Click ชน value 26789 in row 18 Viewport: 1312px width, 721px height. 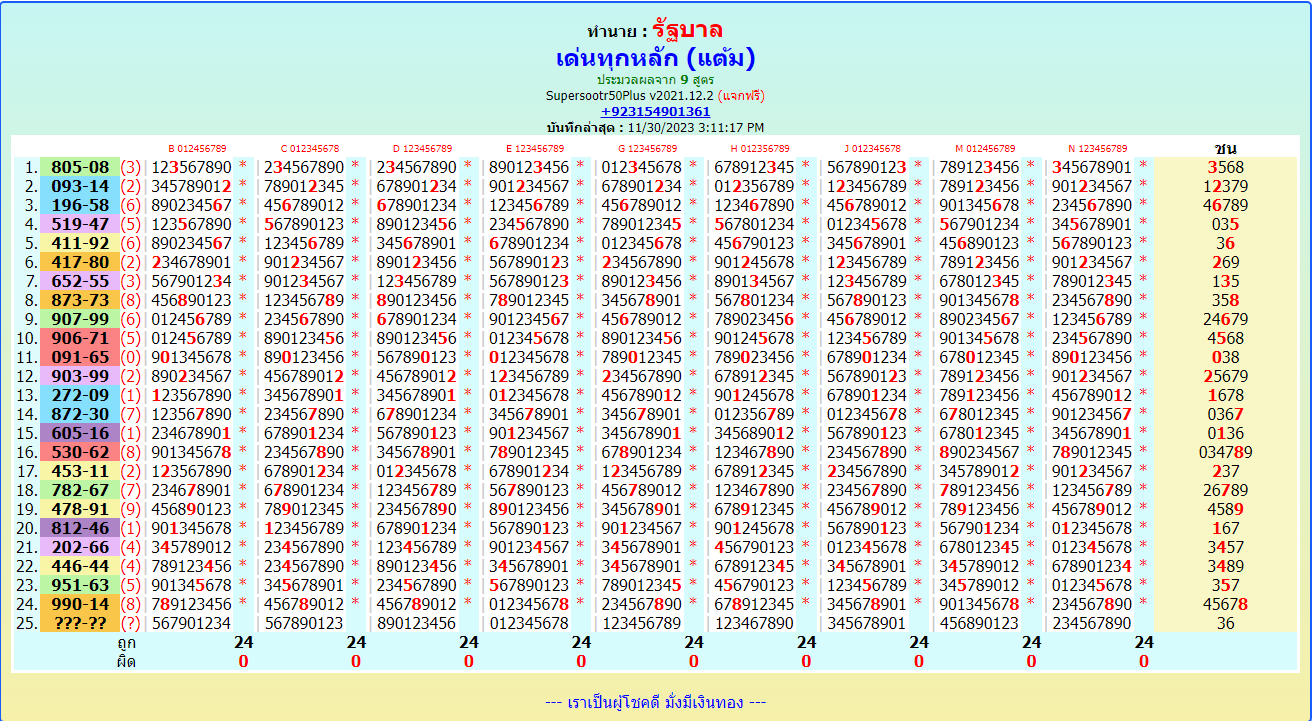(x=1225, y=490)
